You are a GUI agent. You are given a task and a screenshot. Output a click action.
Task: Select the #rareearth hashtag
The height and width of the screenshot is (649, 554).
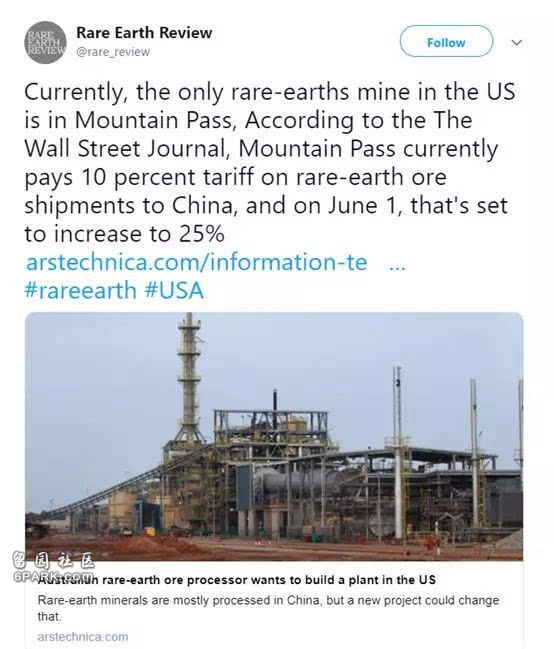pos(80,290)
